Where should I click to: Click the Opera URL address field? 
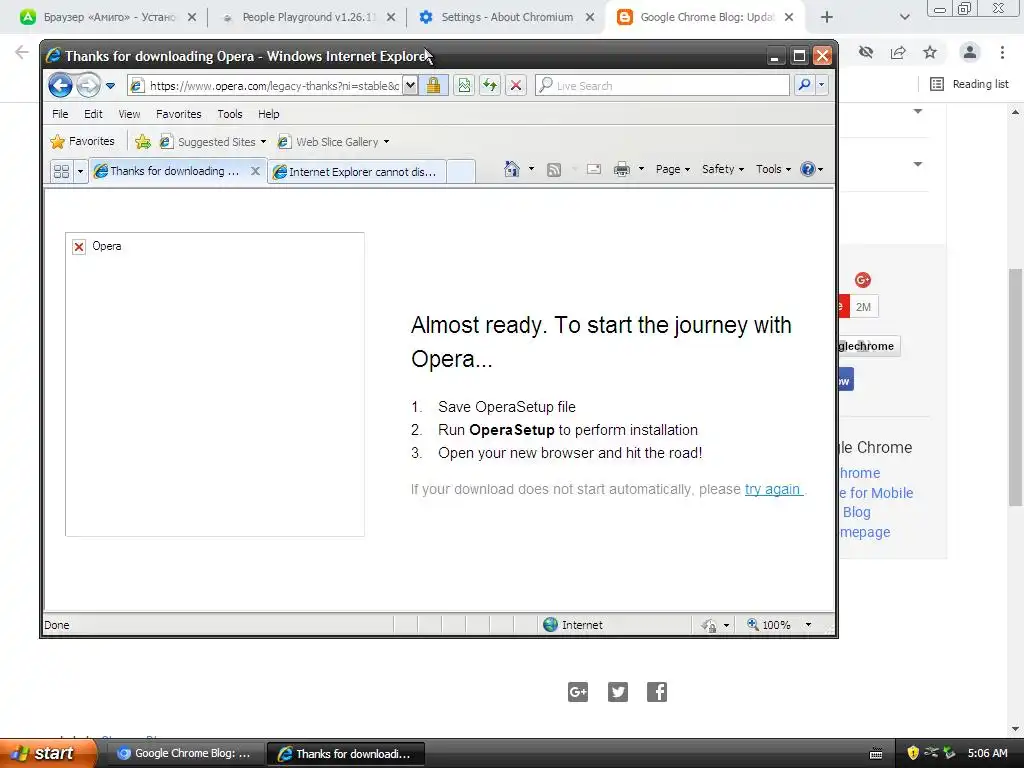[264, 86]
